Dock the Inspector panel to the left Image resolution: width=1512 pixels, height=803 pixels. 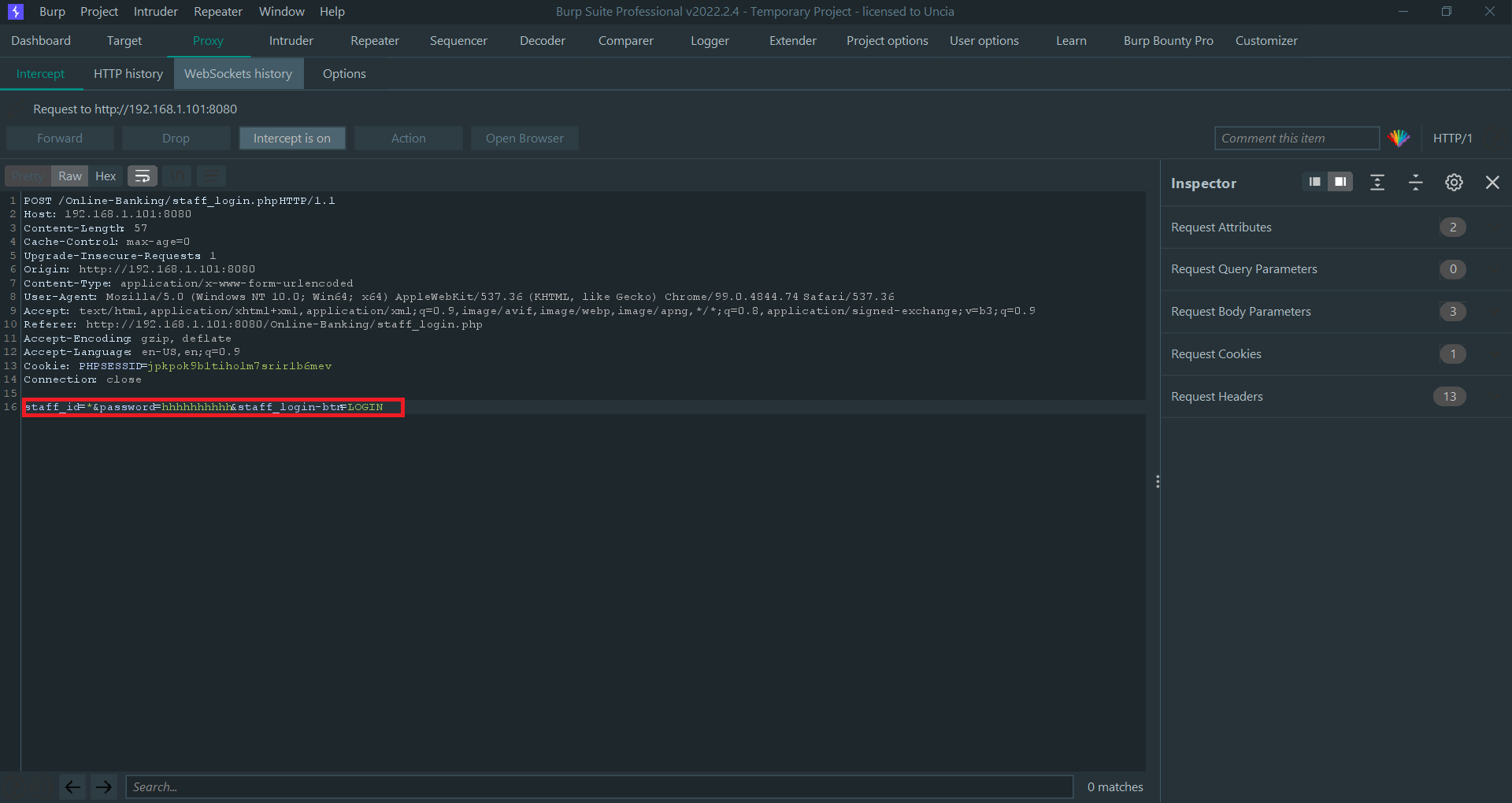tap(1314, 183)
